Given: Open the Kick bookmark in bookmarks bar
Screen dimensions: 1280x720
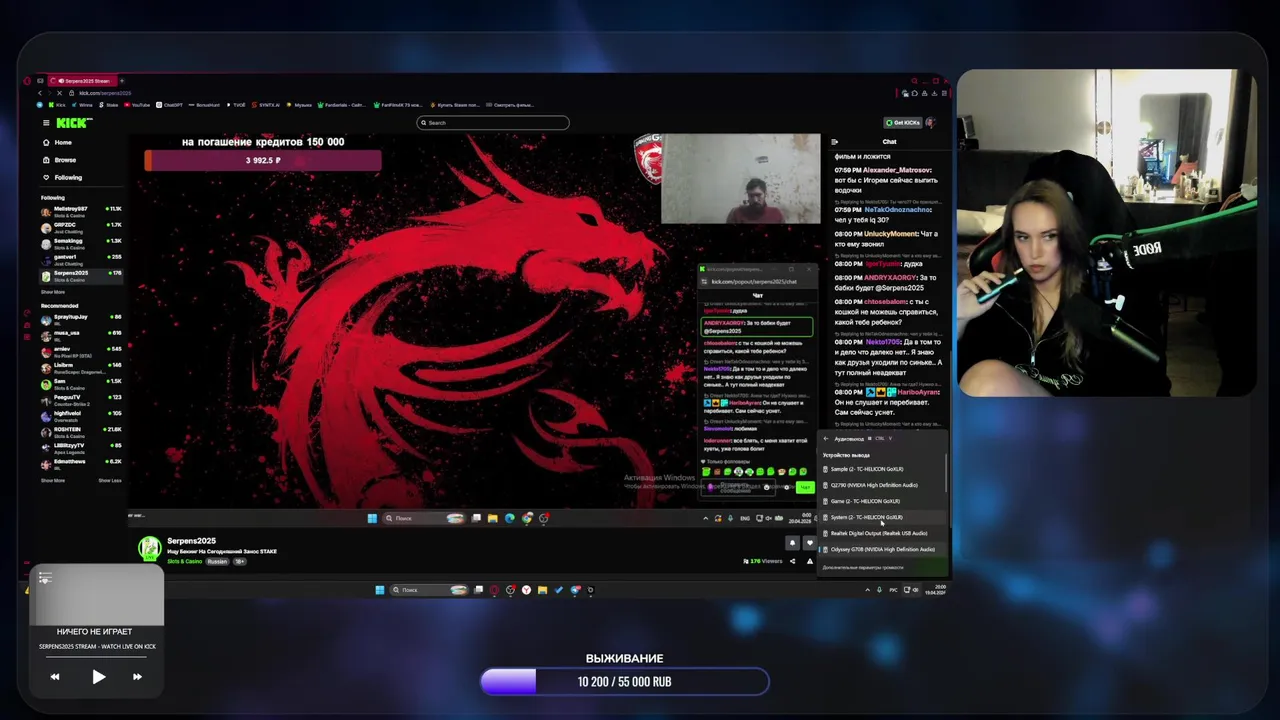Looking at the screenshot, I should 57,104.
